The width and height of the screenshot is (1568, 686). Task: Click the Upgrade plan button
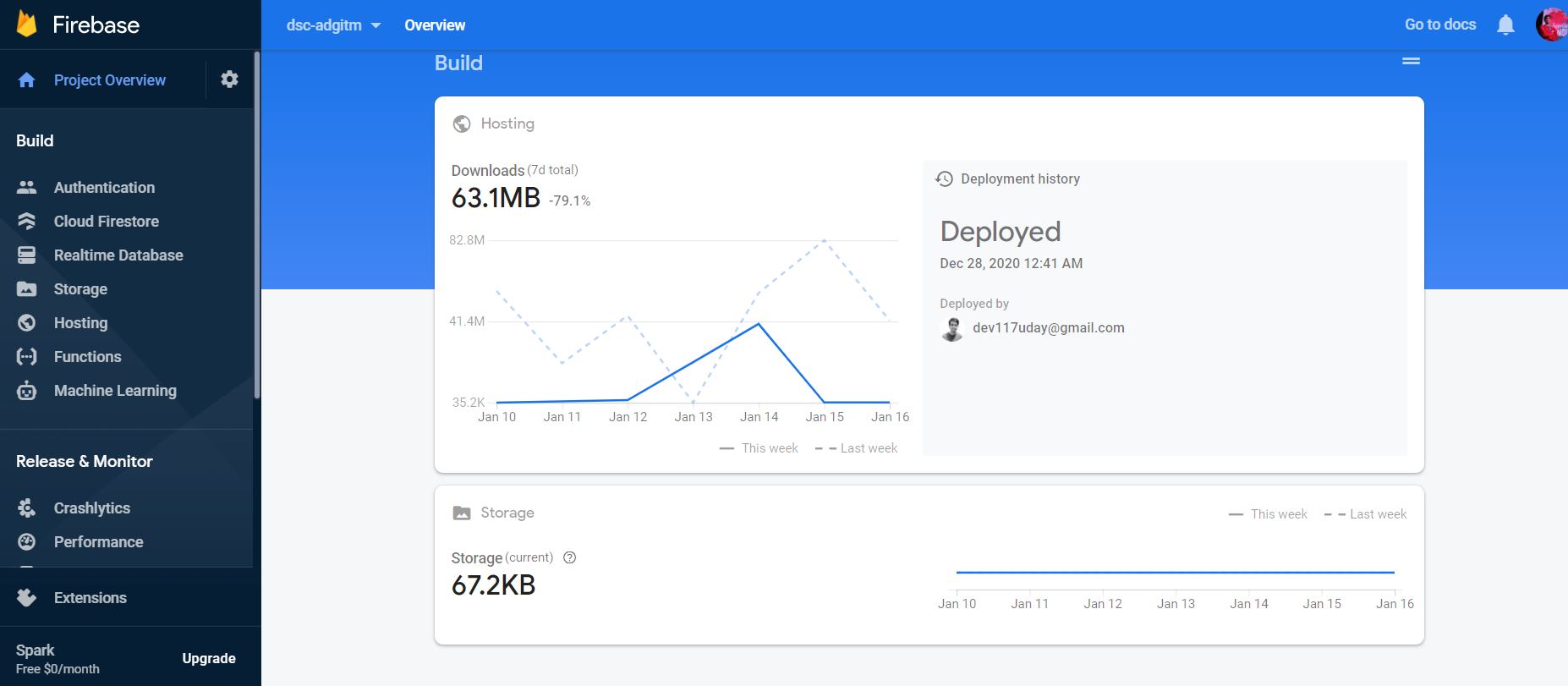click(x=209, y=658)
